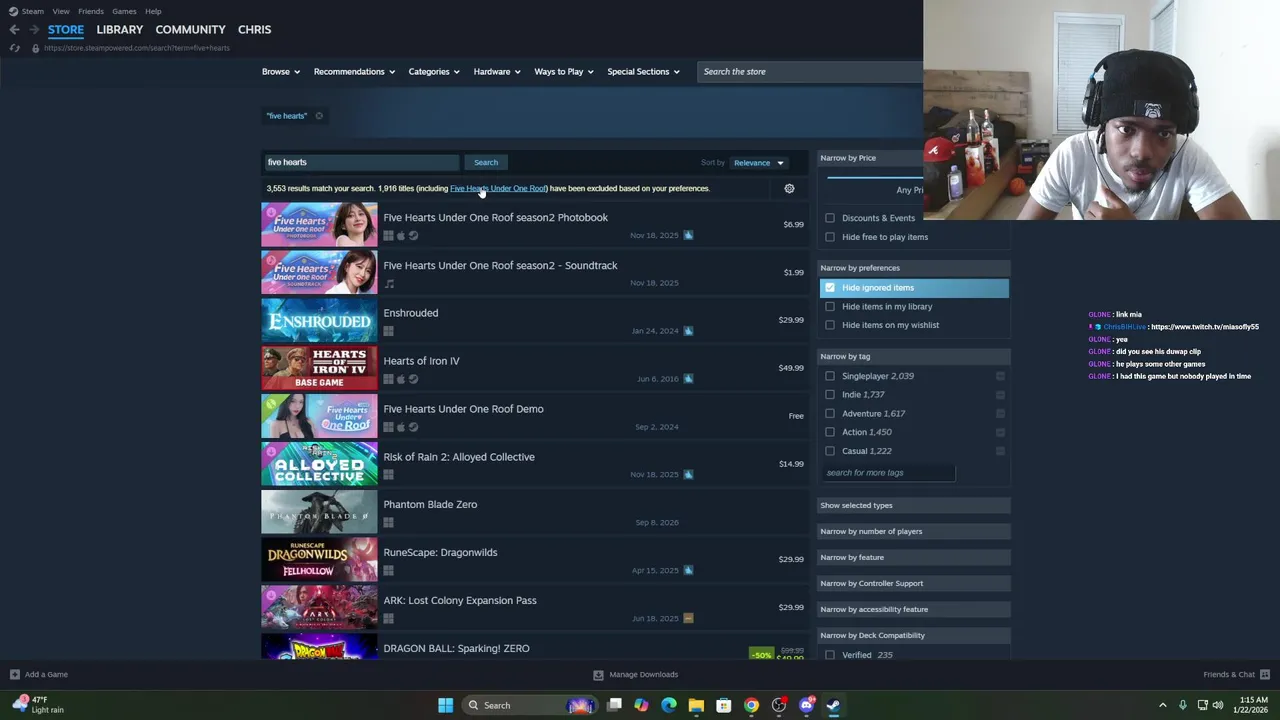Click the Search button beside the term
Viewport: 1280px width, 720px height.
pyautogui.click(x=486, y=162)
